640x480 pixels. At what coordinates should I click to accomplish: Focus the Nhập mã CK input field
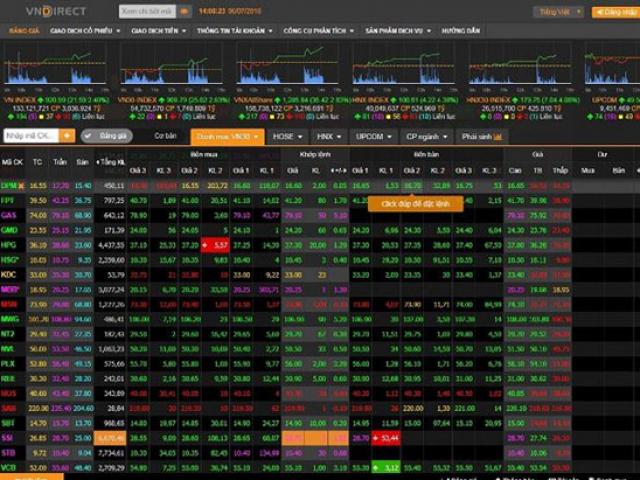(31, 136)
